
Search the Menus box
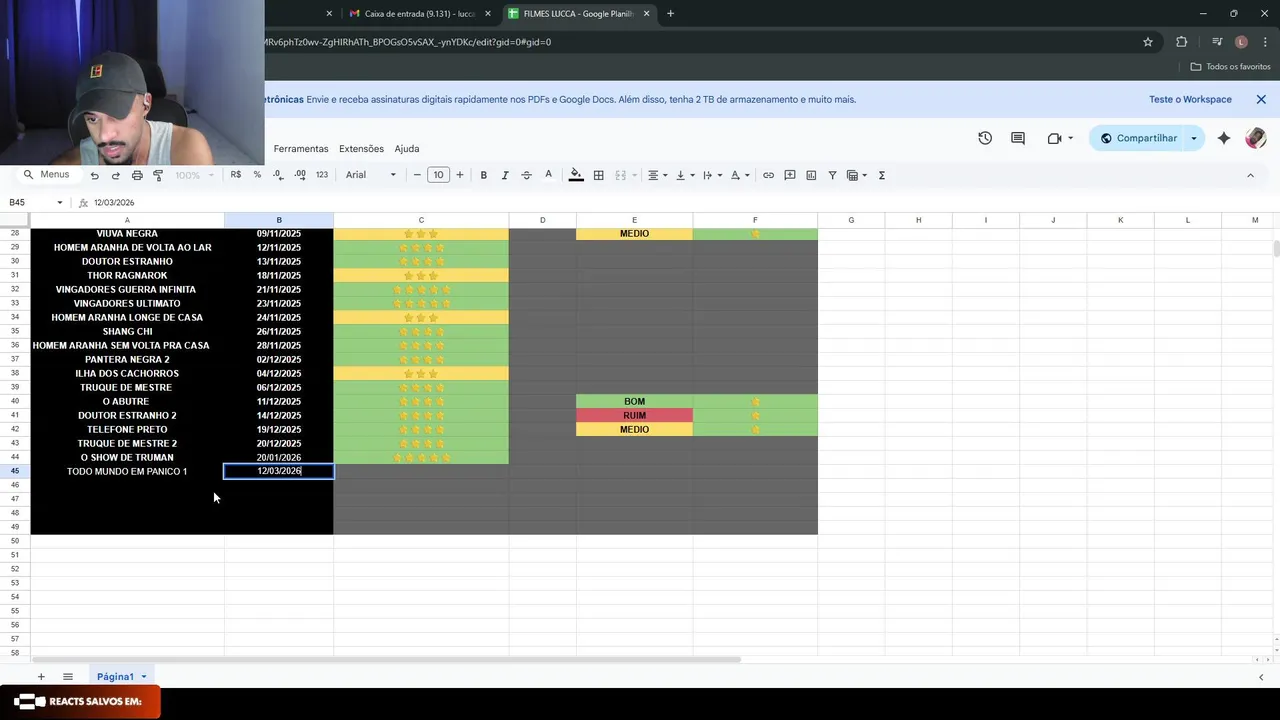tap(47, 174)
